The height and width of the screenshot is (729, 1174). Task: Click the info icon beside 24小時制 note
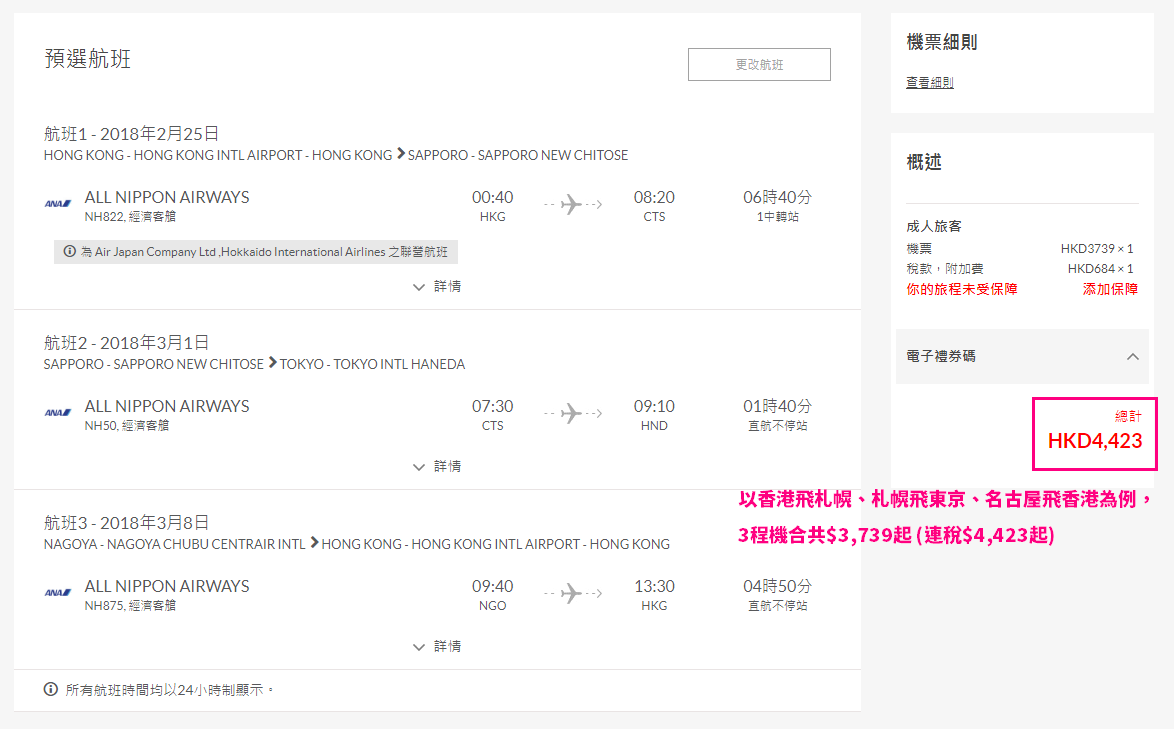[51, 689]
